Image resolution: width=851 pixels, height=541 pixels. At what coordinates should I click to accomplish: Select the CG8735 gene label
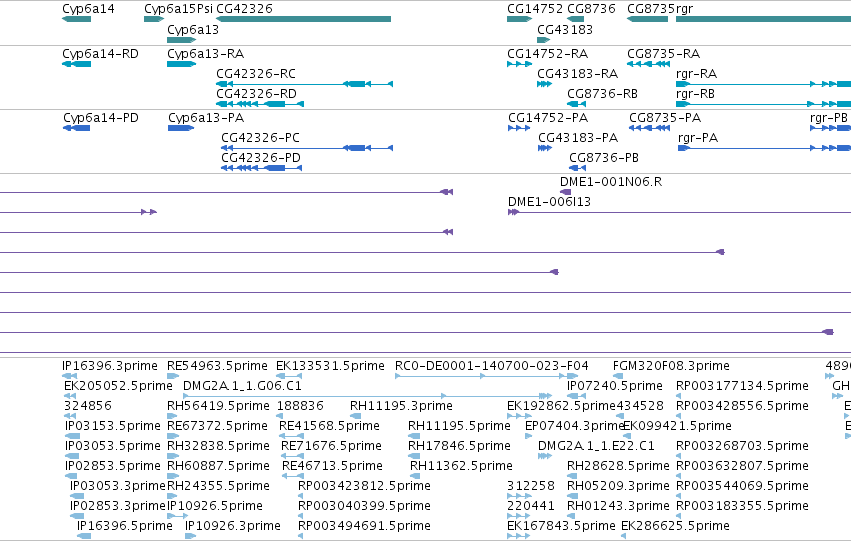click(x=651, y=9)
